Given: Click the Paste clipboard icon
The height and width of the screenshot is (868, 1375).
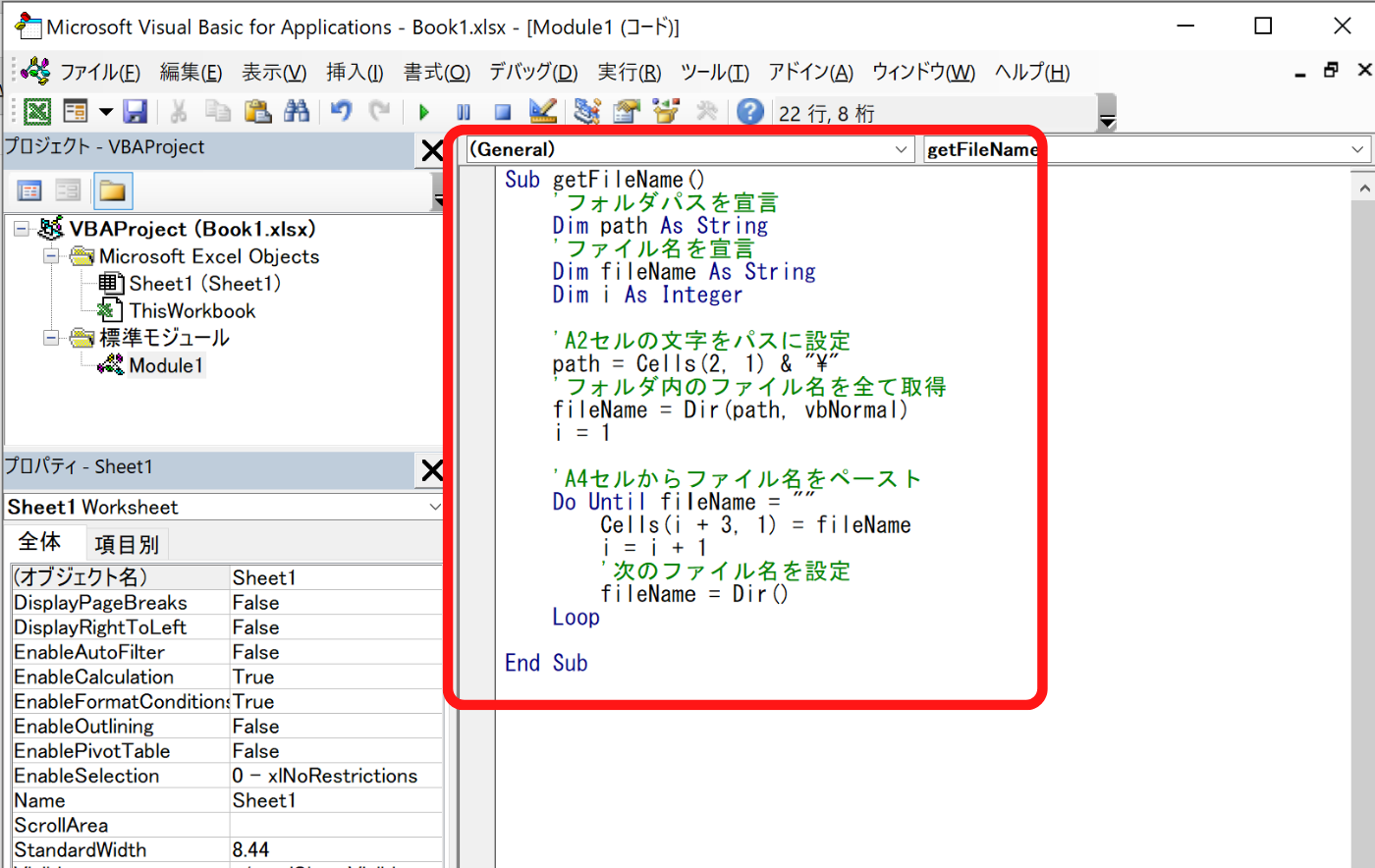Looking at the screenshot, I should (x=257, y=112).
